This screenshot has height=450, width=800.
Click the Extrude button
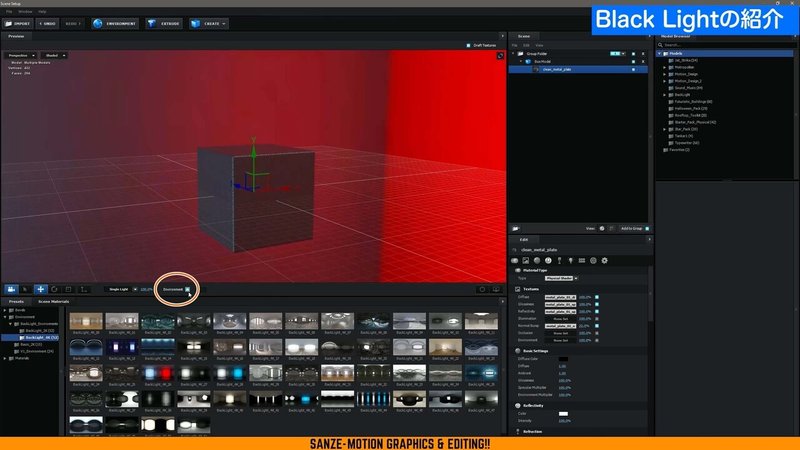(x=164, y=23)
